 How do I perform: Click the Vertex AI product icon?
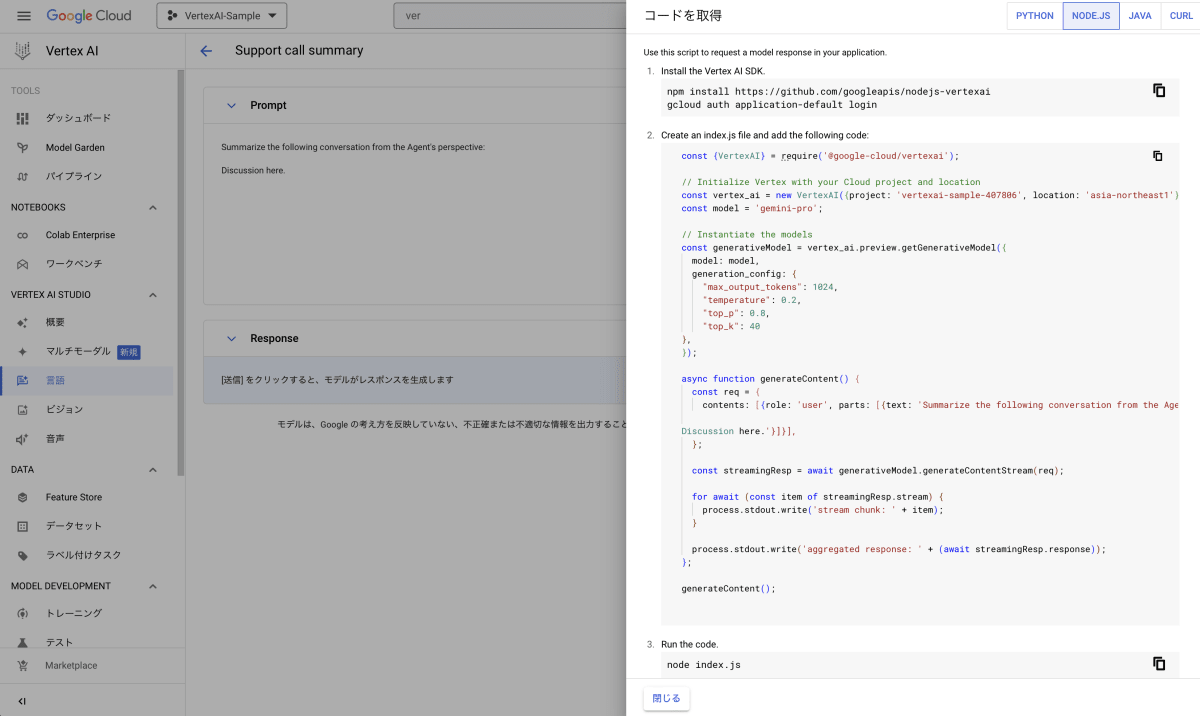(22, 51)
